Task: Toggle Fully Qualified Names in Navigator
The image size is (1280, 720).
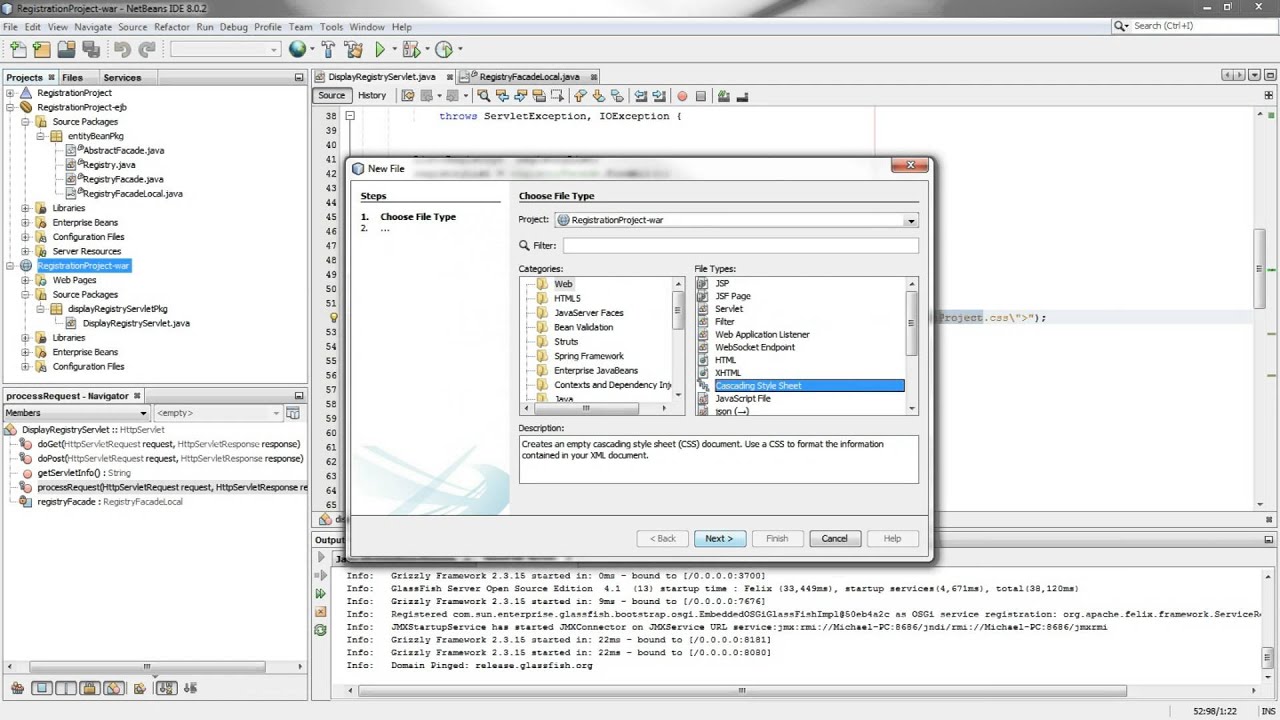Action: [139, 688]
